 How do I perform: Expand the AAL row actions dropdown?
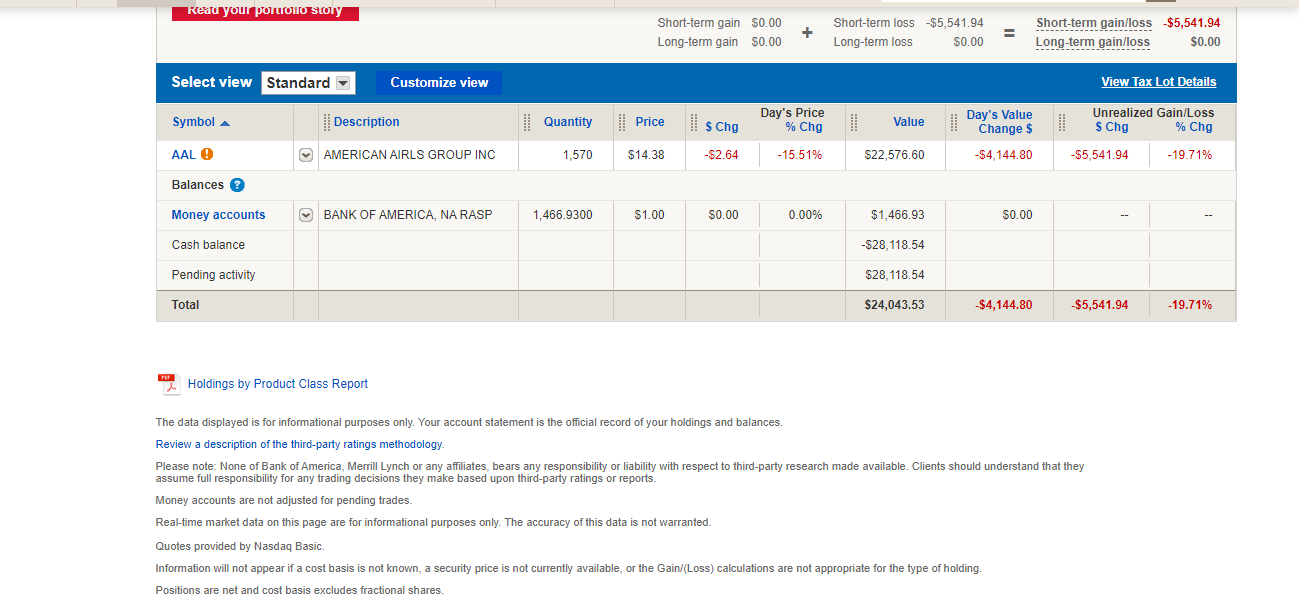point(306,155)
